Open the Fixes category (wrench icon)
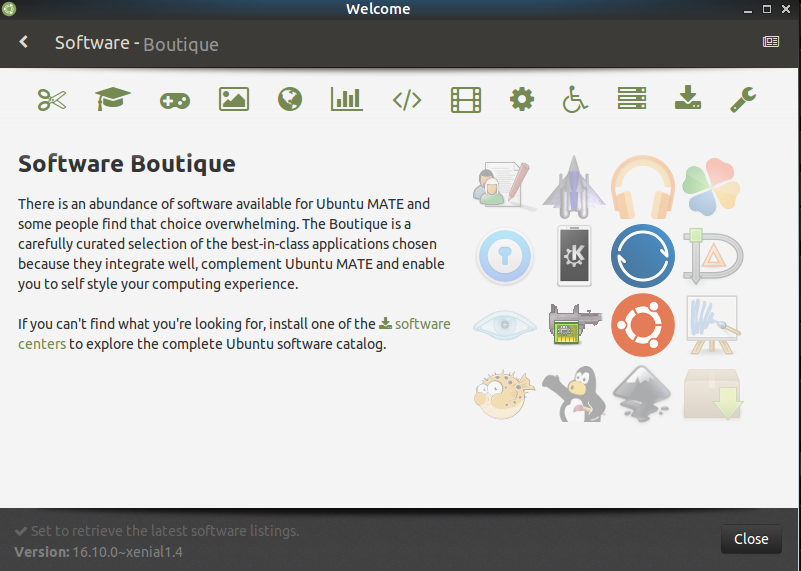The height and width of the screenshot is (571, 801). pos(743,99)
